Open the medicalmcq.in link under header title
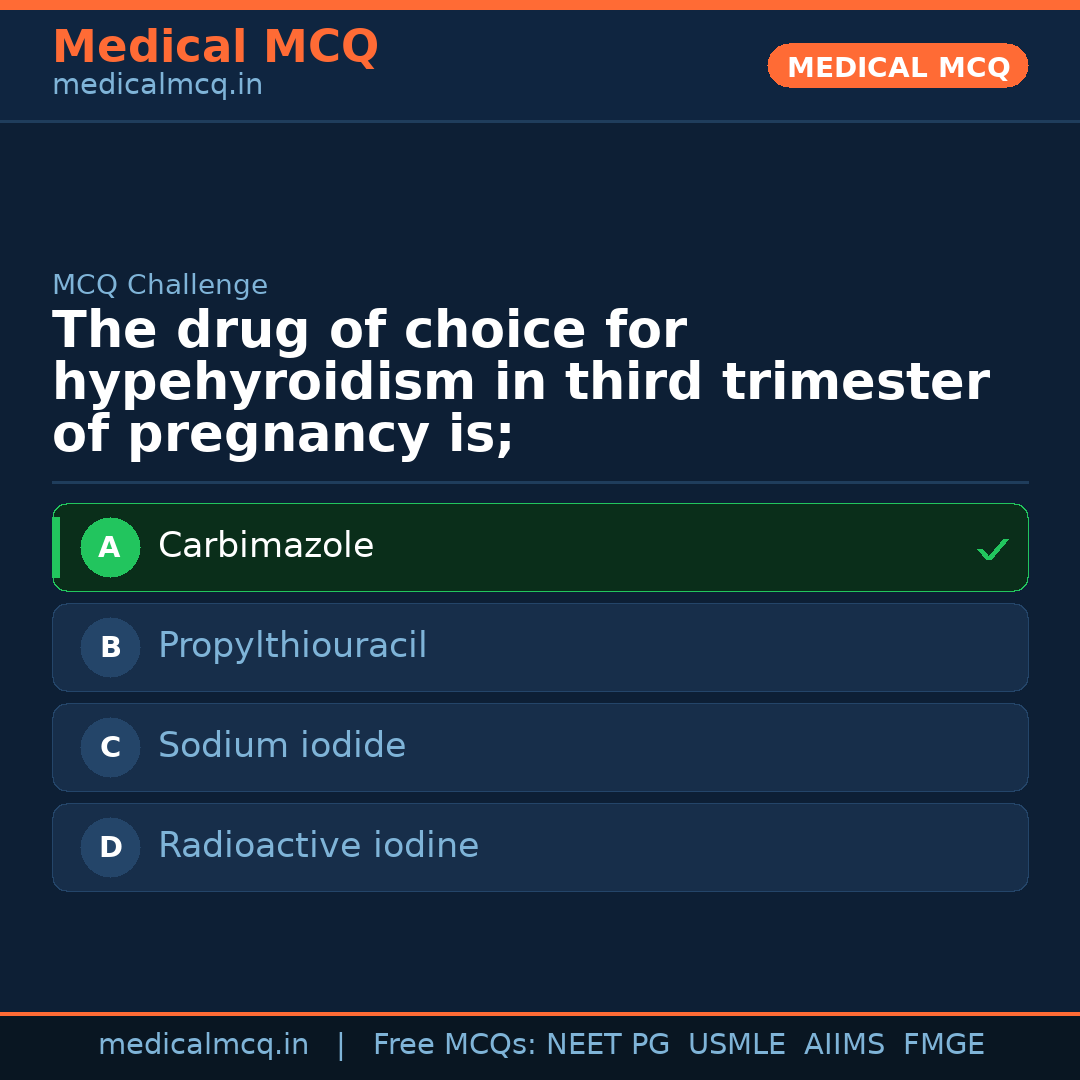 tap(157, 86)
